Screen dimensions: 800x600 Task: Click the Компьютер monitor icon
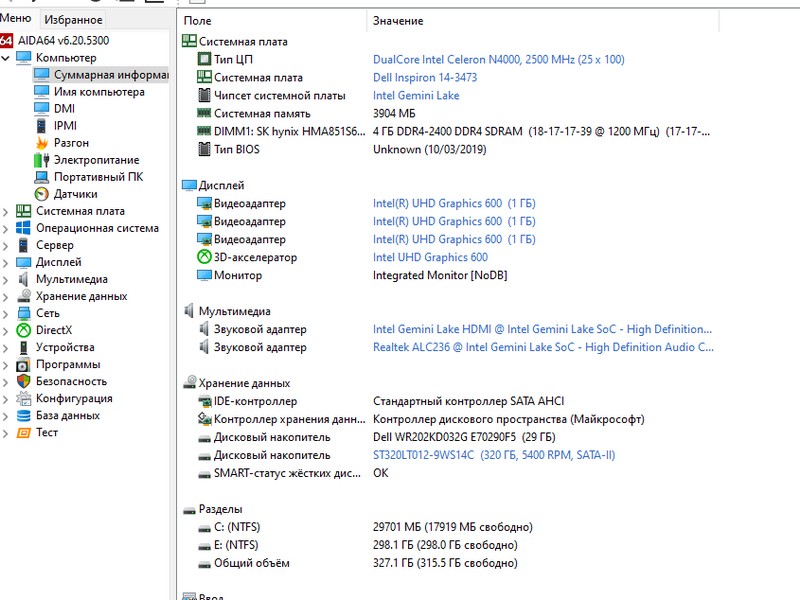click(x=23, y=58)
